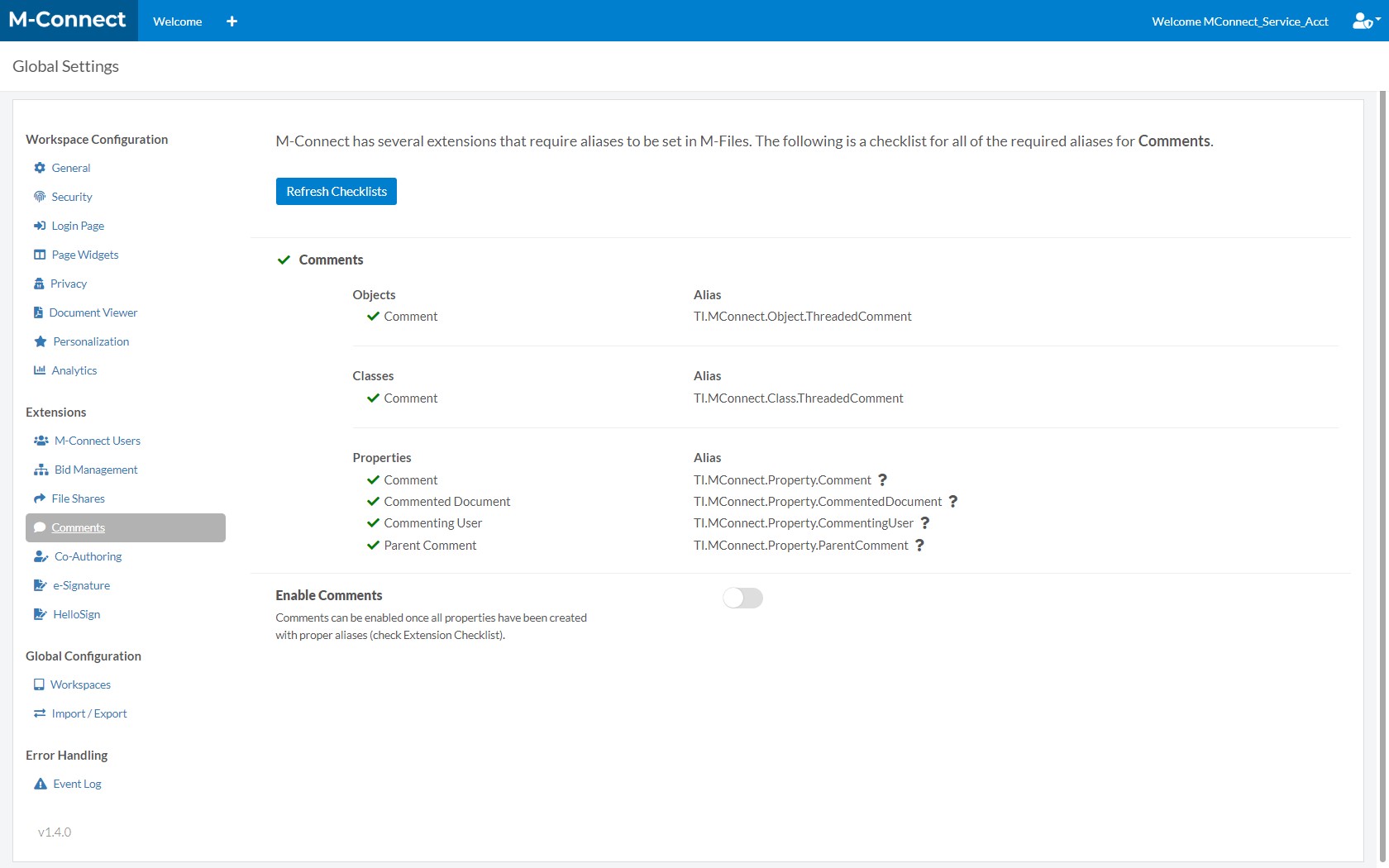1389x868 pixels.
Task: Click help icon beside CommentedDocument alias
Action: [x=952, y=502]
